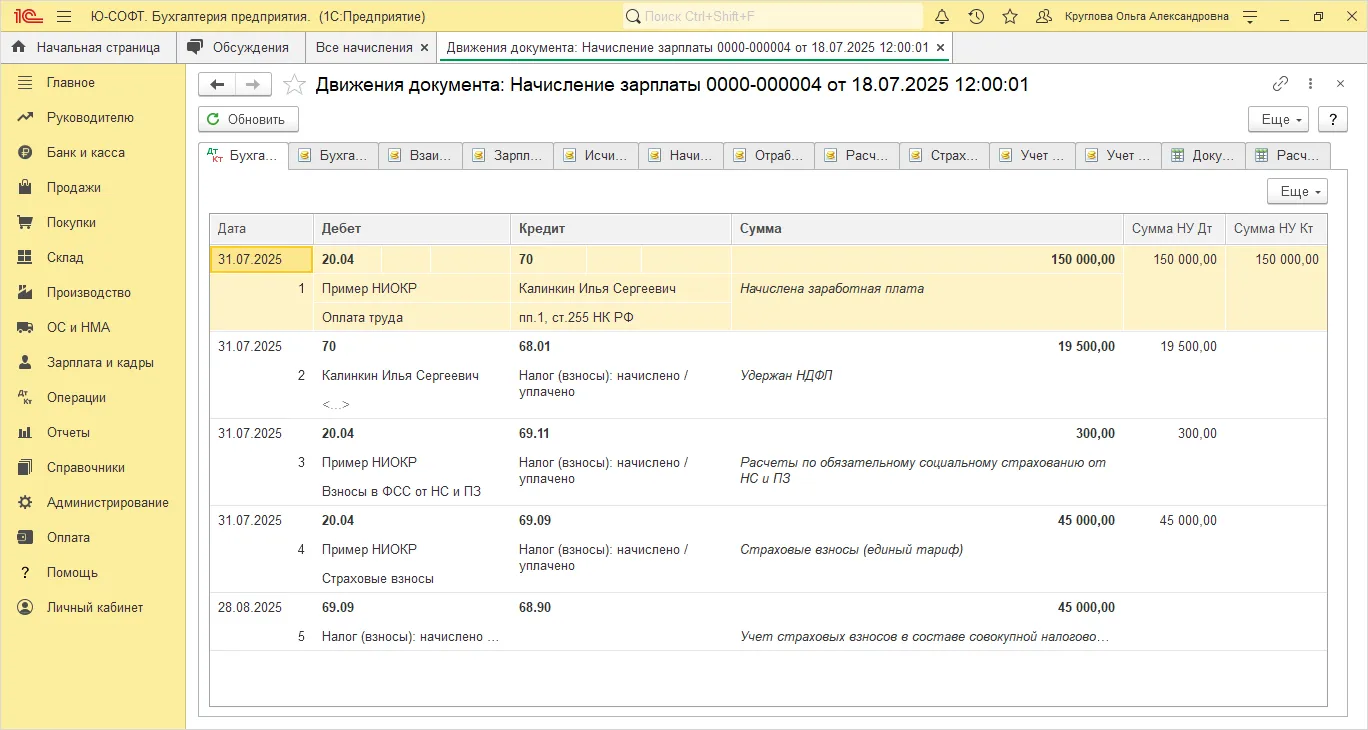Open the Доку... register tab
This screenshot has width=1368, height=730.
1203,155
